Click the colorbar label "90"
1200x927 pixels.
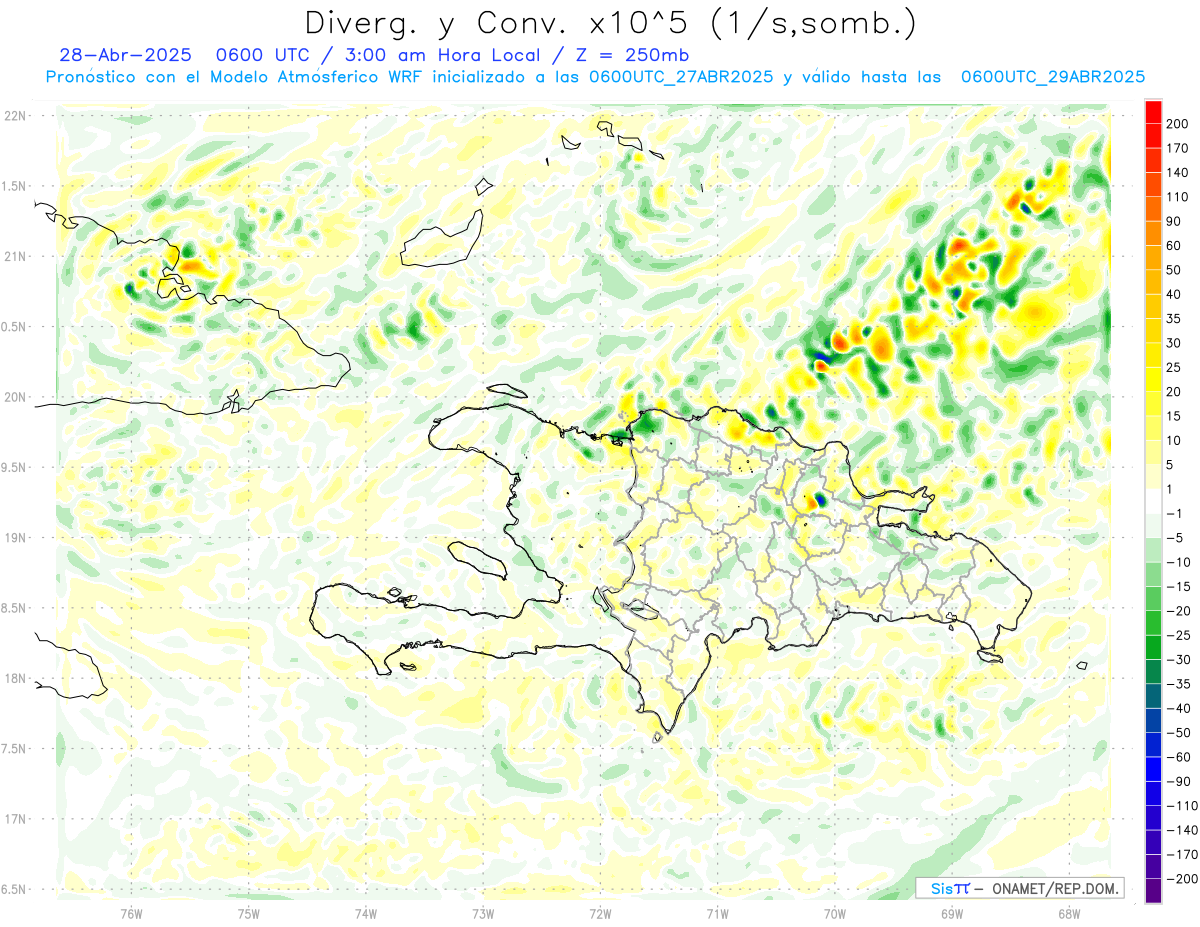[1175, 221]
